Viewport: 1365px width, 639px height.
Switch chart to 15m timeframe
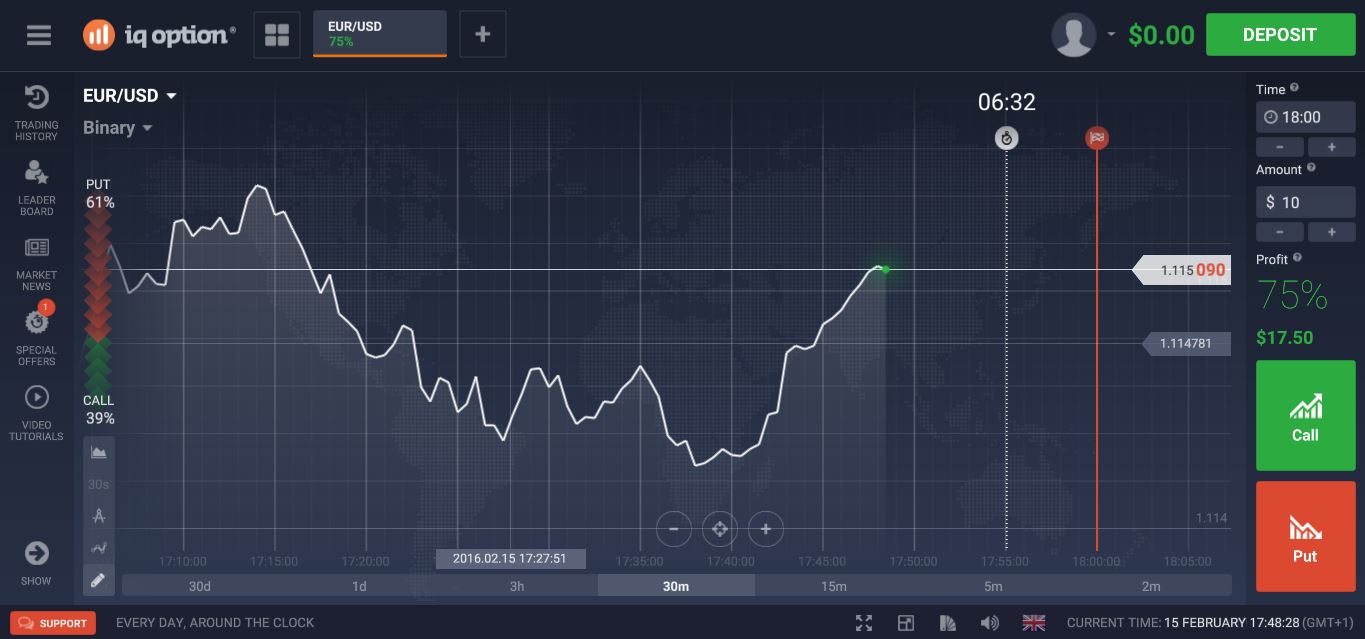click(834, 586)
